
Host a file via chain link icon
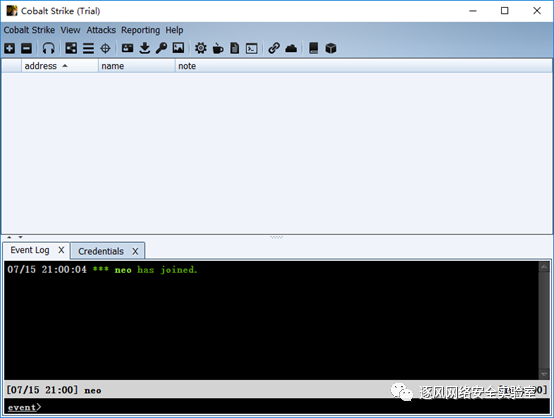click(x=274, y=48)
